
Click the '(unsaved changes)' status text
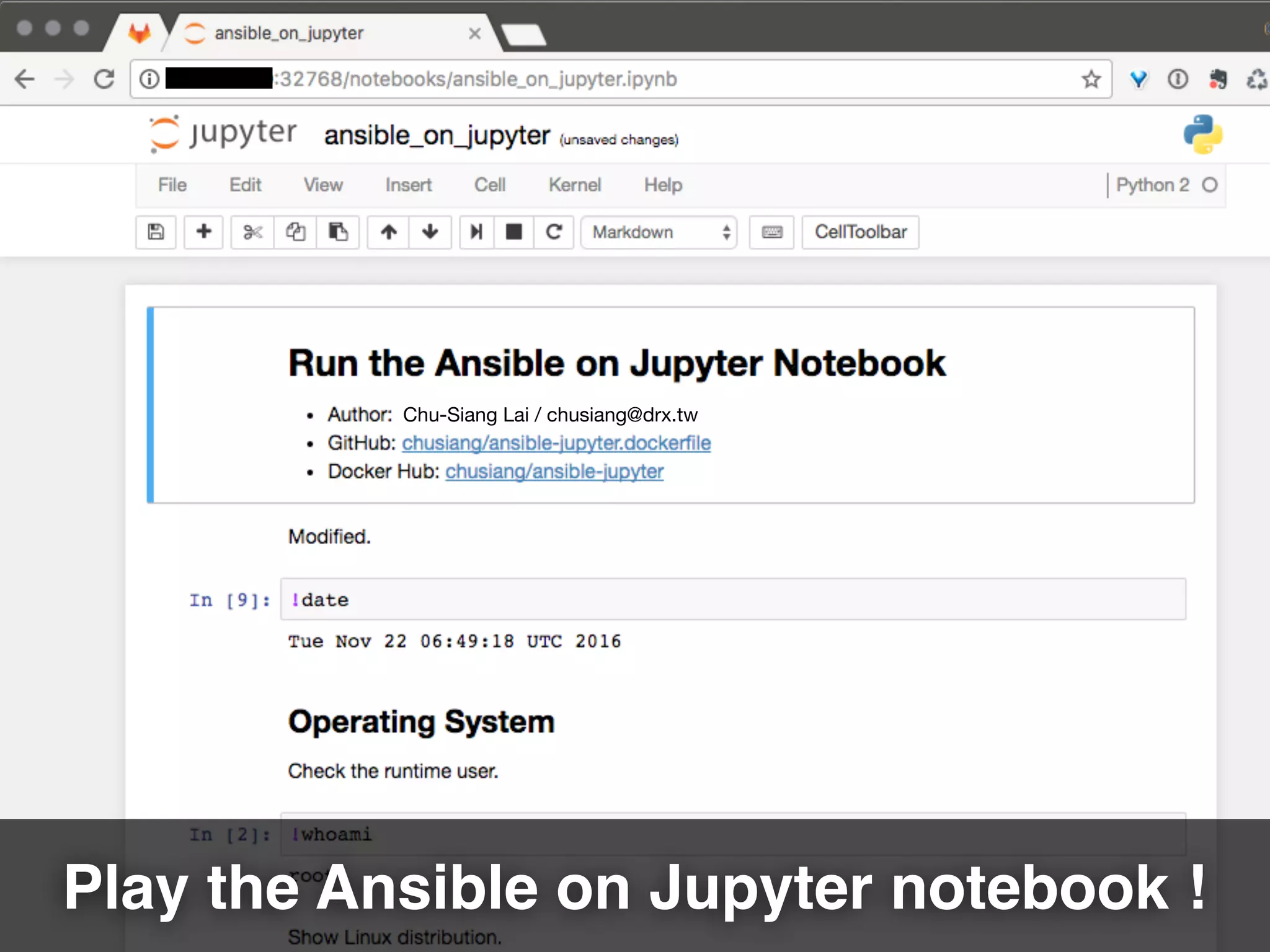[x=619, y=140]
